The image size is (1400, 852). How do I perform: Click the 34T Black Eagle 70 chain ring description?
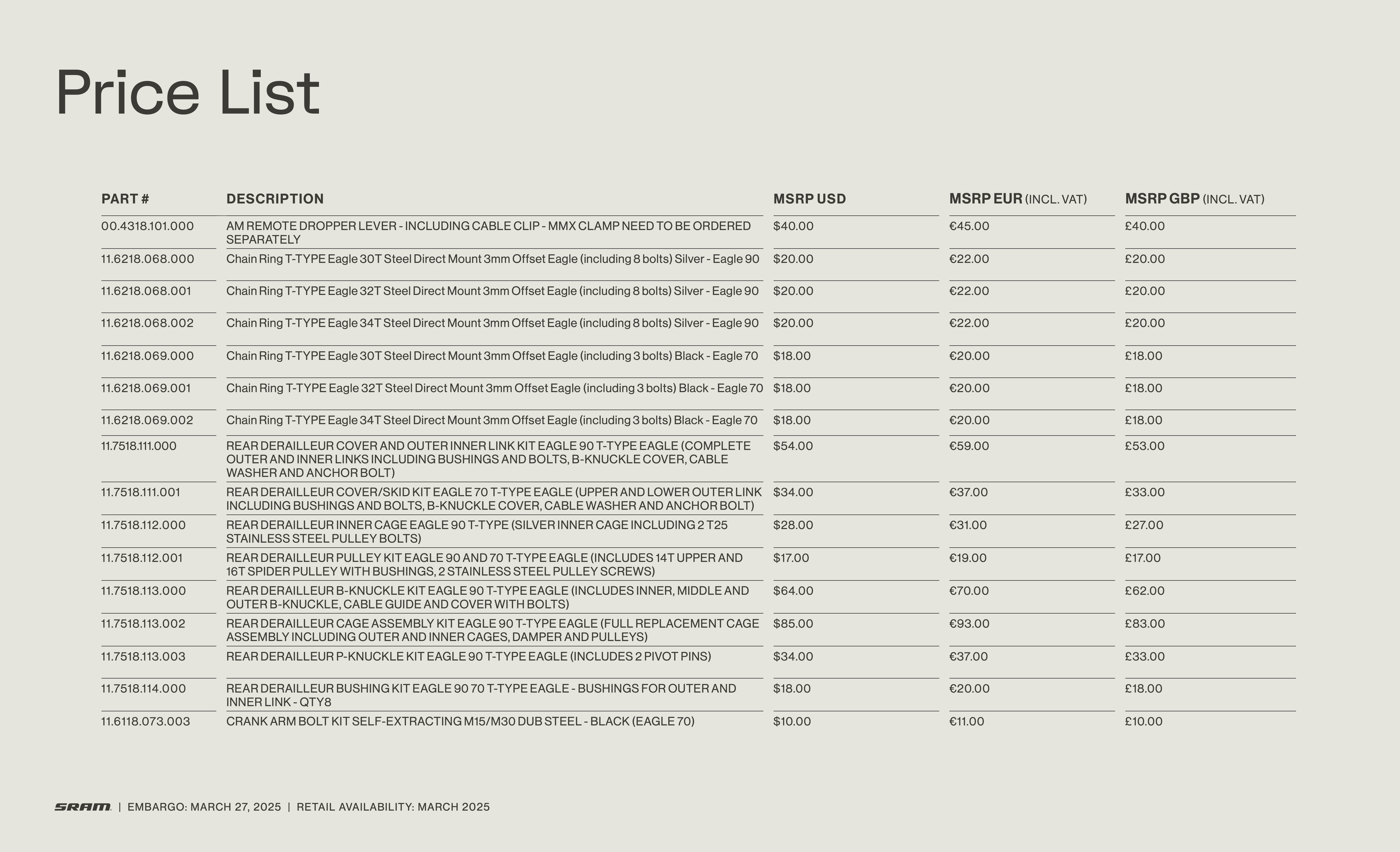[492, 420]
